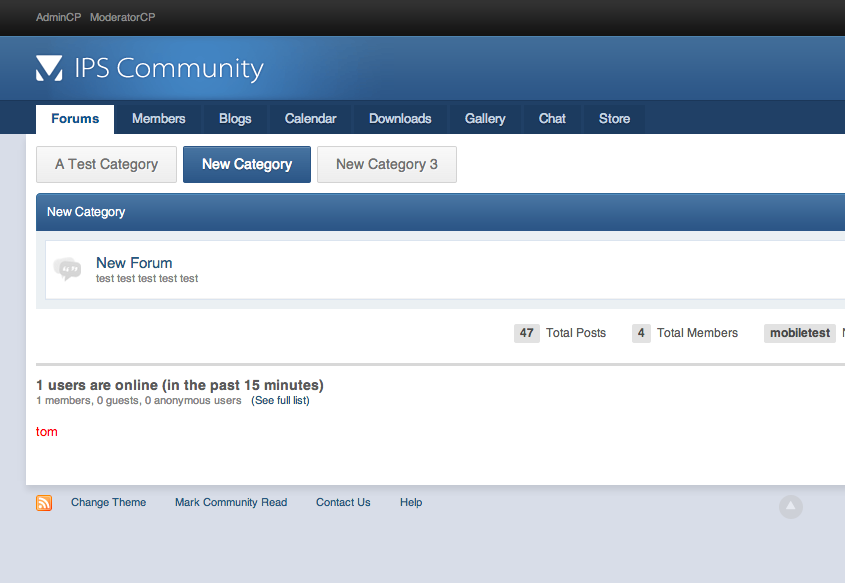Image resolution: width=845 pixels, height=583 pixels.
Task: Show the New Category 3 button
Action: point(387,164)
